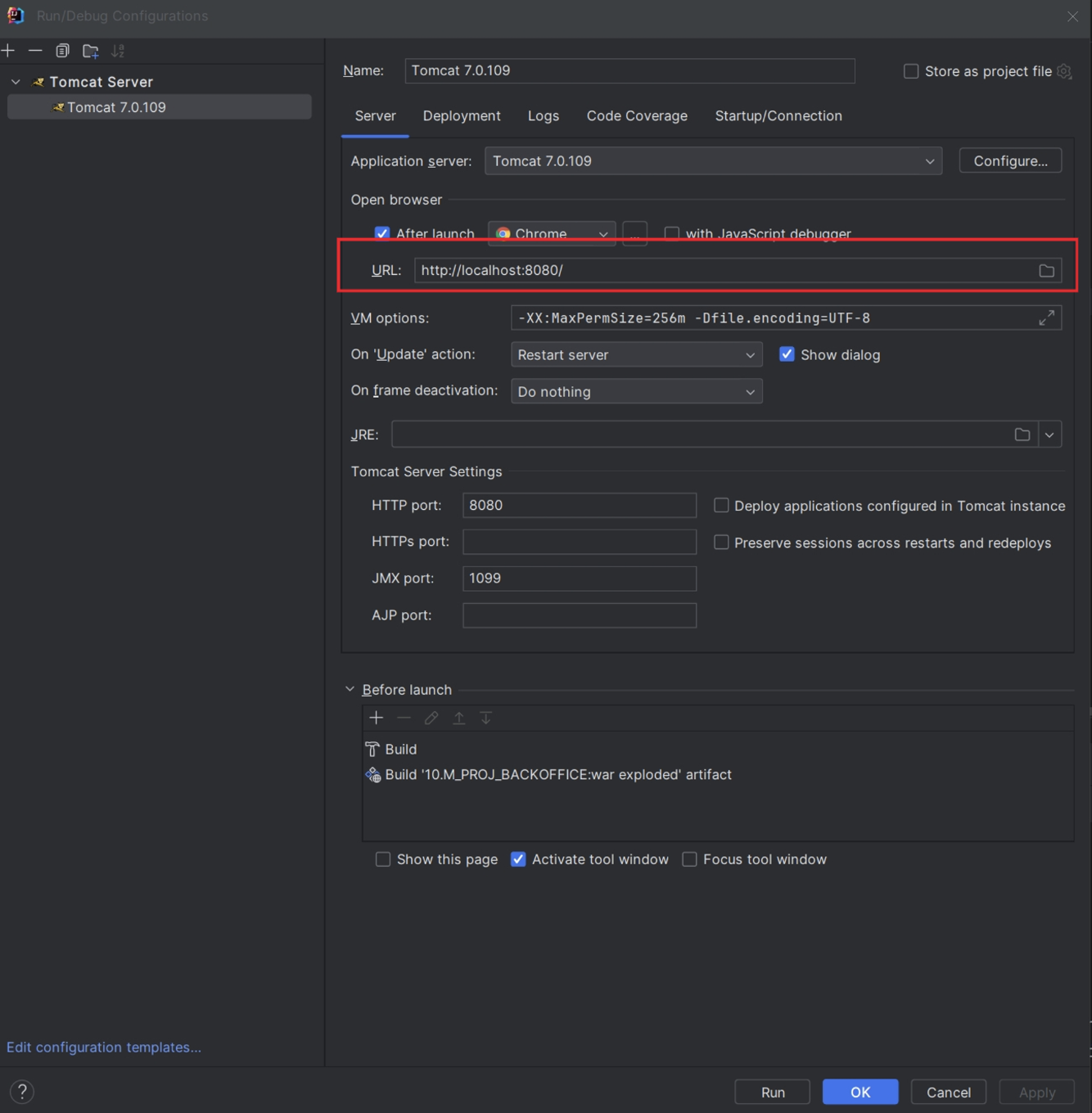Collapse the Tomcat Server tree node

(16, 82)
